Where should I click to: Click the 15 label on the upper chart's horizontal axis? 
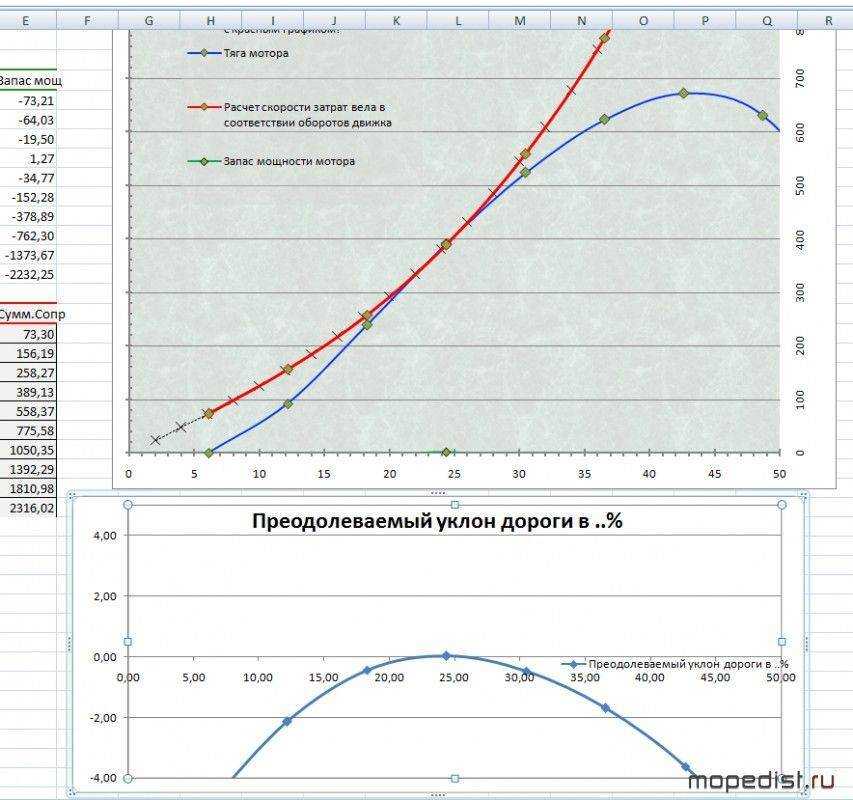(x=324, y=474)
